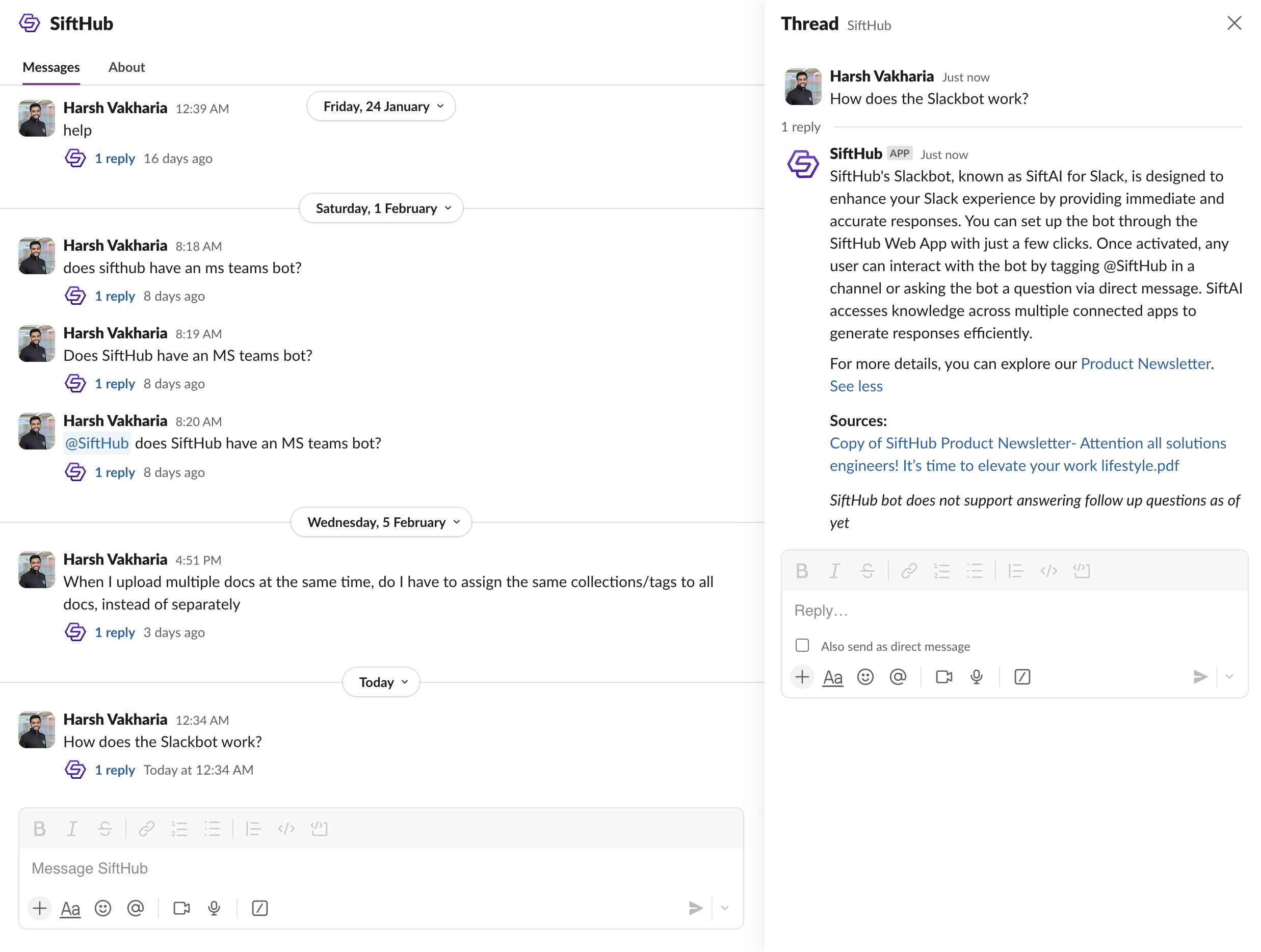Viewport: 1261px width, 952px height.
Task: Click the emoji icon in thread reply toolbar
Action: coord(865,677)
